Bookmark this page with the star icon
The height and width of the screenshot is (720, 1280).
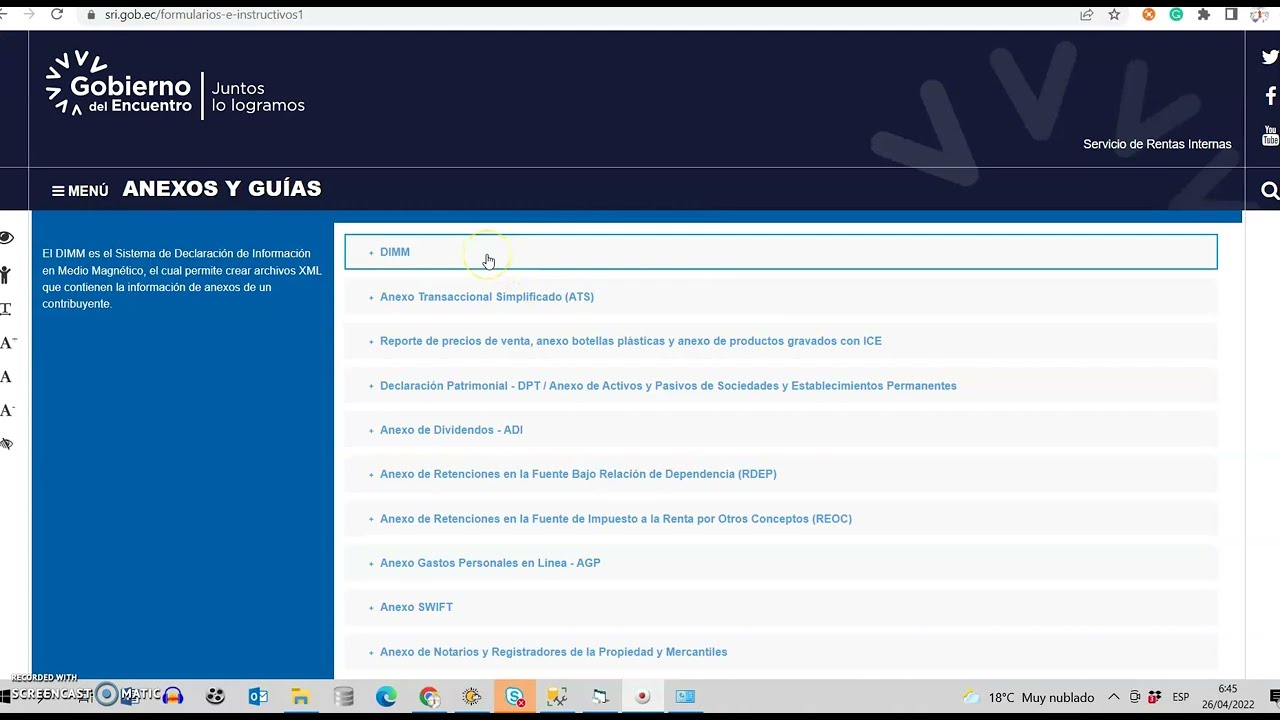(1114, 15)
